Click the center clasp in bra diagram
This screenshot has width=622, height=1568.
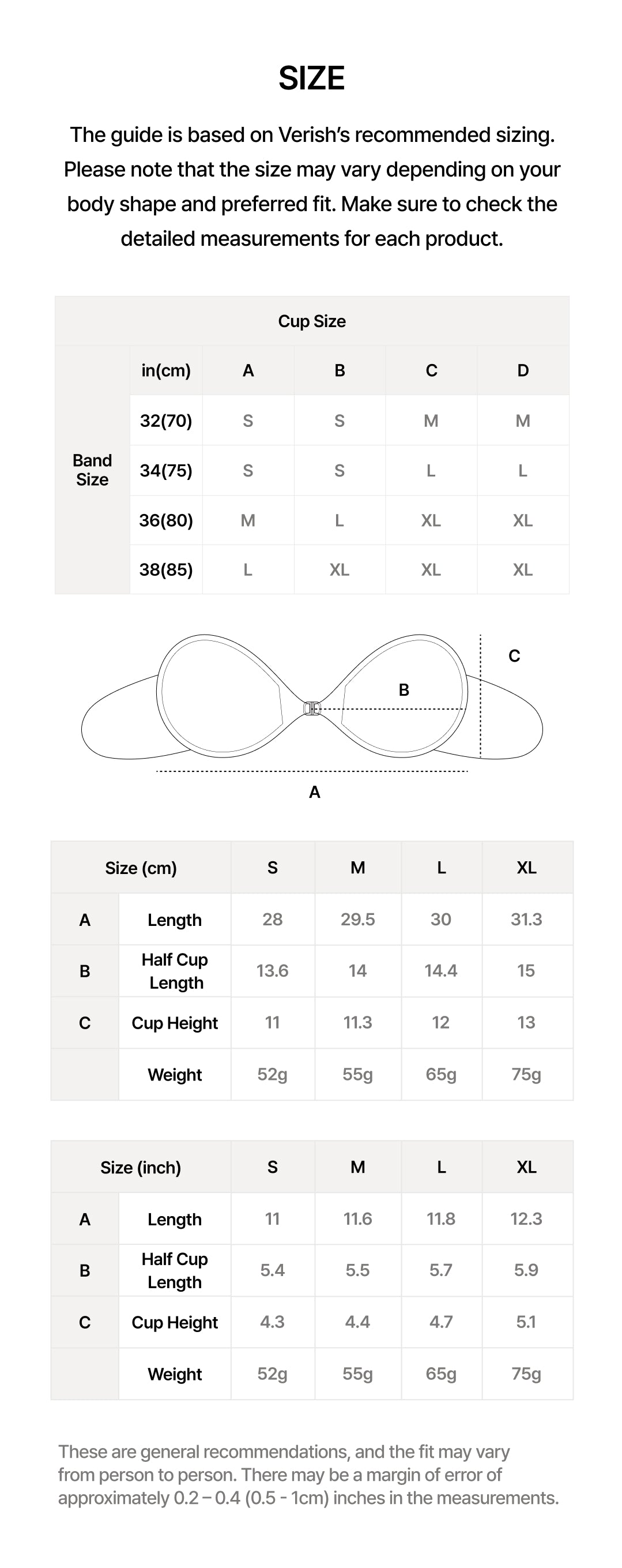(311, 708)
